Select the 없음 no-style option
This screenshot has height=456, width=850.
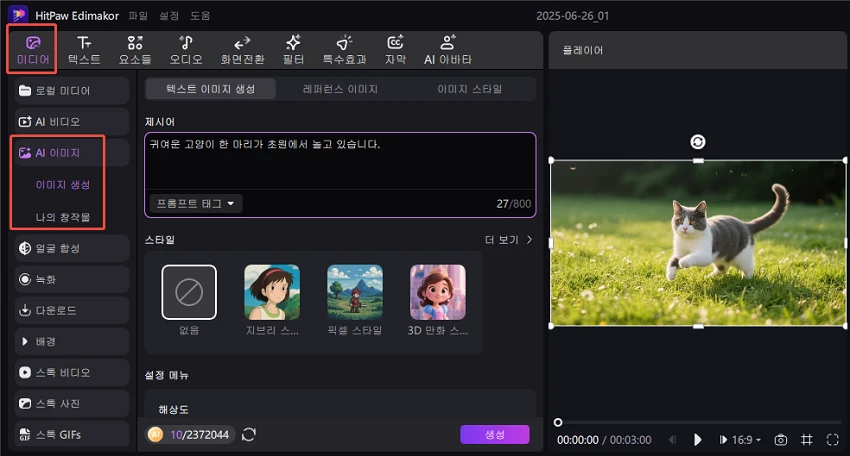click(189, 292)
